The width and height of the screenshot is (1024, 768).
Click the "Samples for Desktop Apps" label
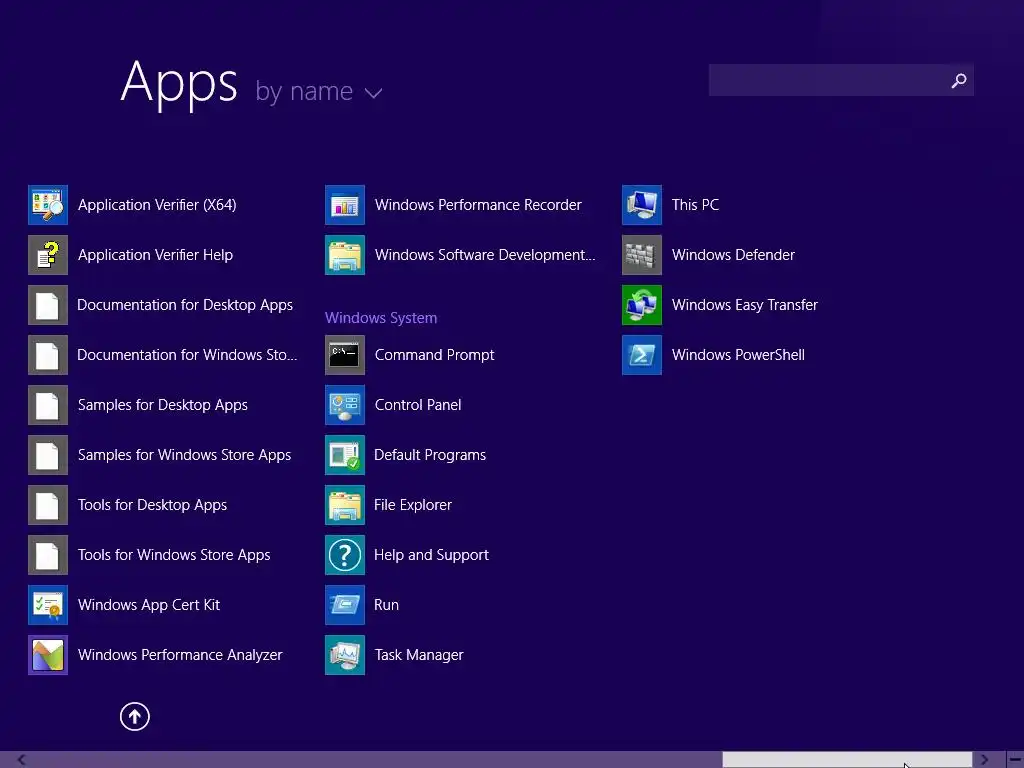click(163, 405)
